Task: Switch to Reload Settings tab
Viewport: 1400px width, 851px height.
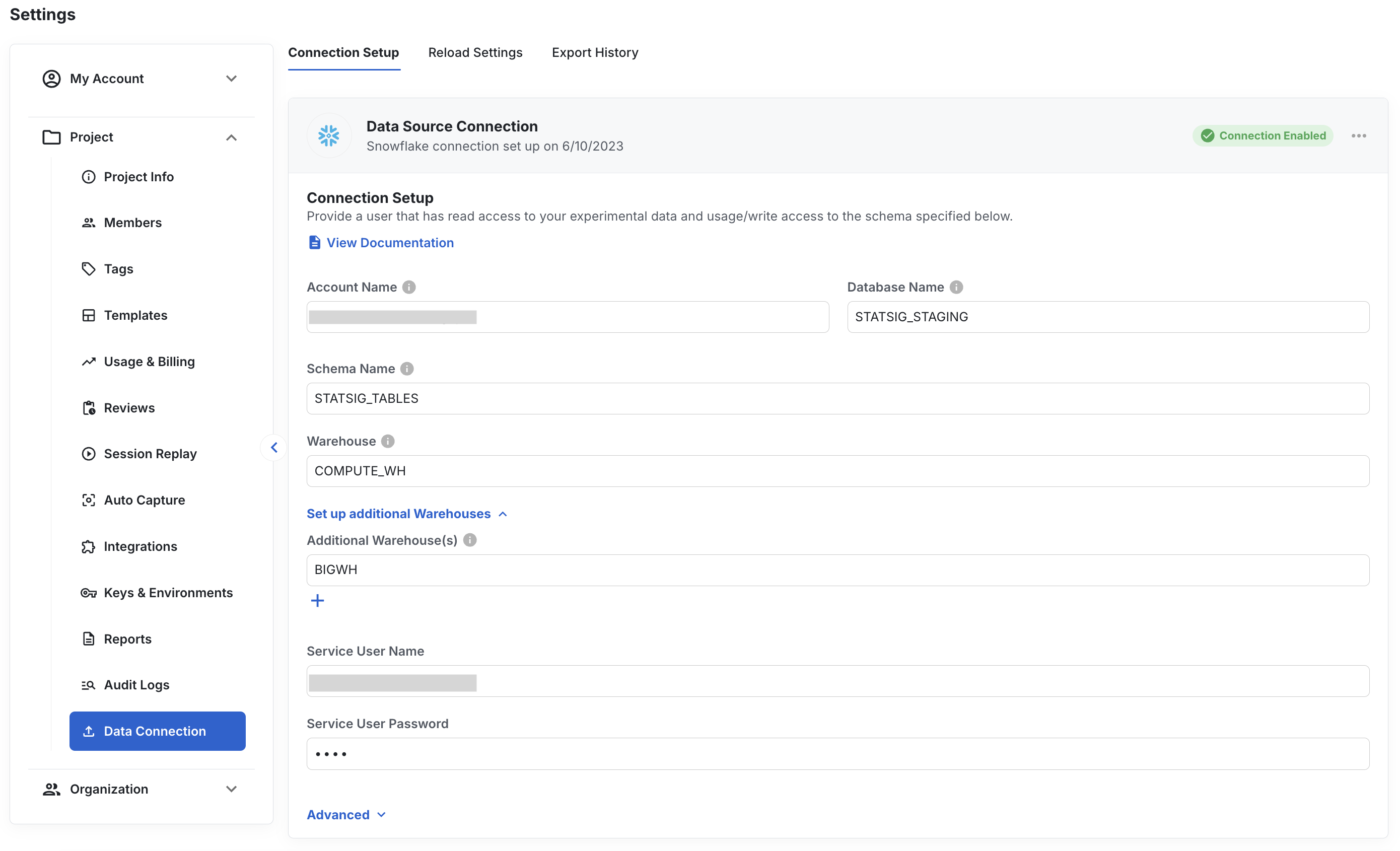Action: tap(475, 53)
